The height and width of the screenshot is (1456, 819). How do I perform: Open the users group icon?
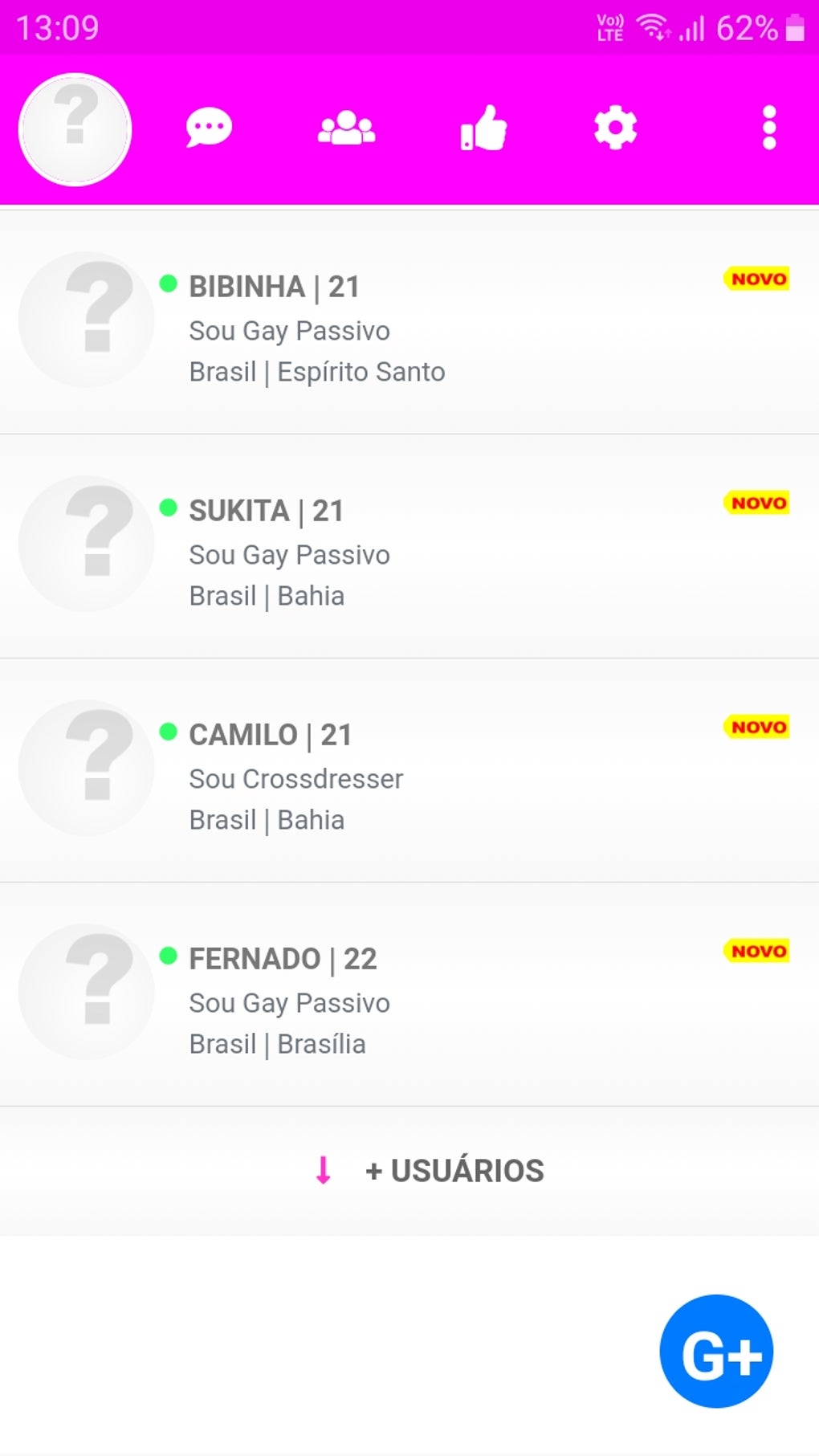[x=346, y=128]
